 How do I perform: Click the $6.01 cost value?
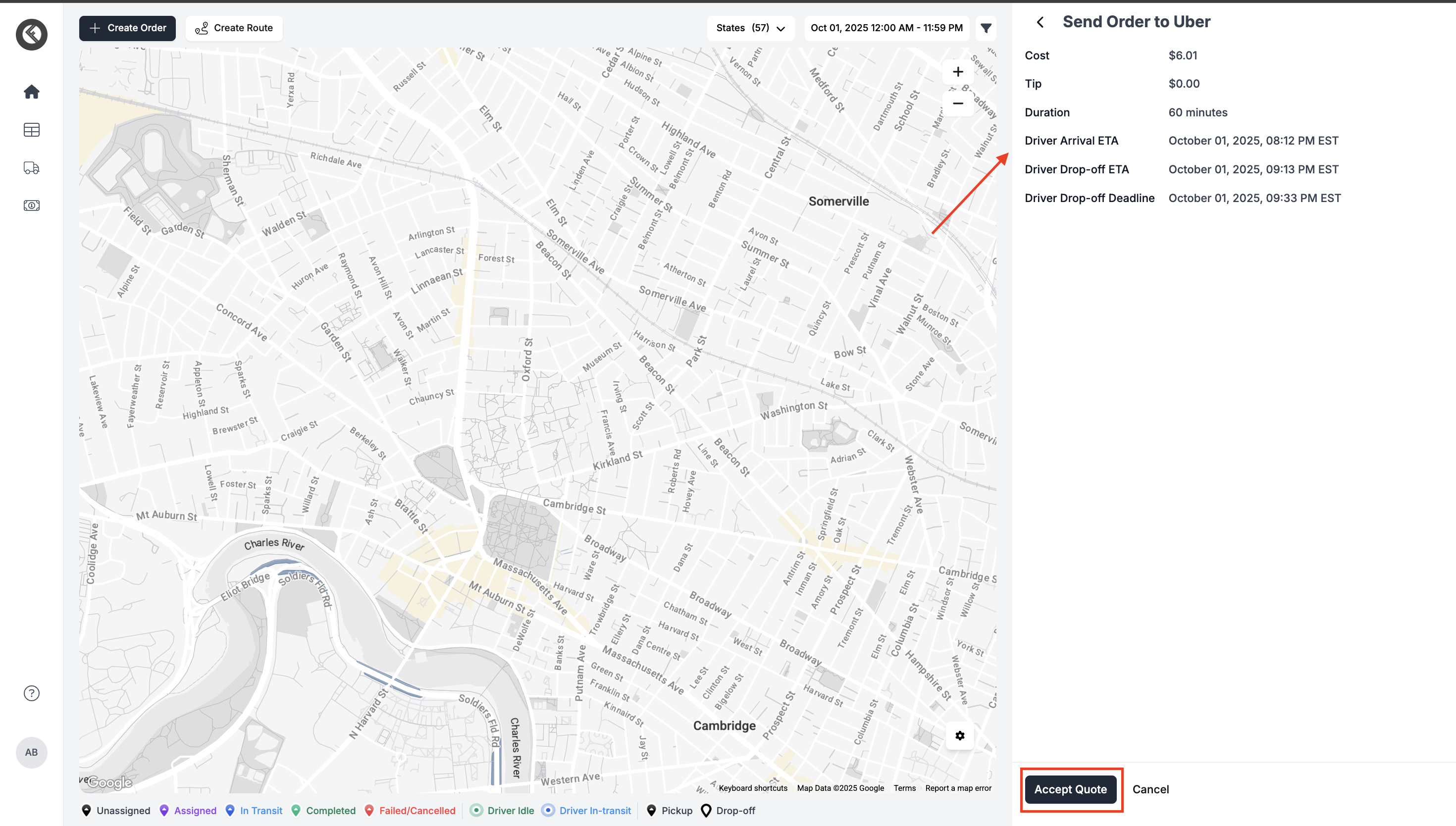click(x=1183, y=55)
